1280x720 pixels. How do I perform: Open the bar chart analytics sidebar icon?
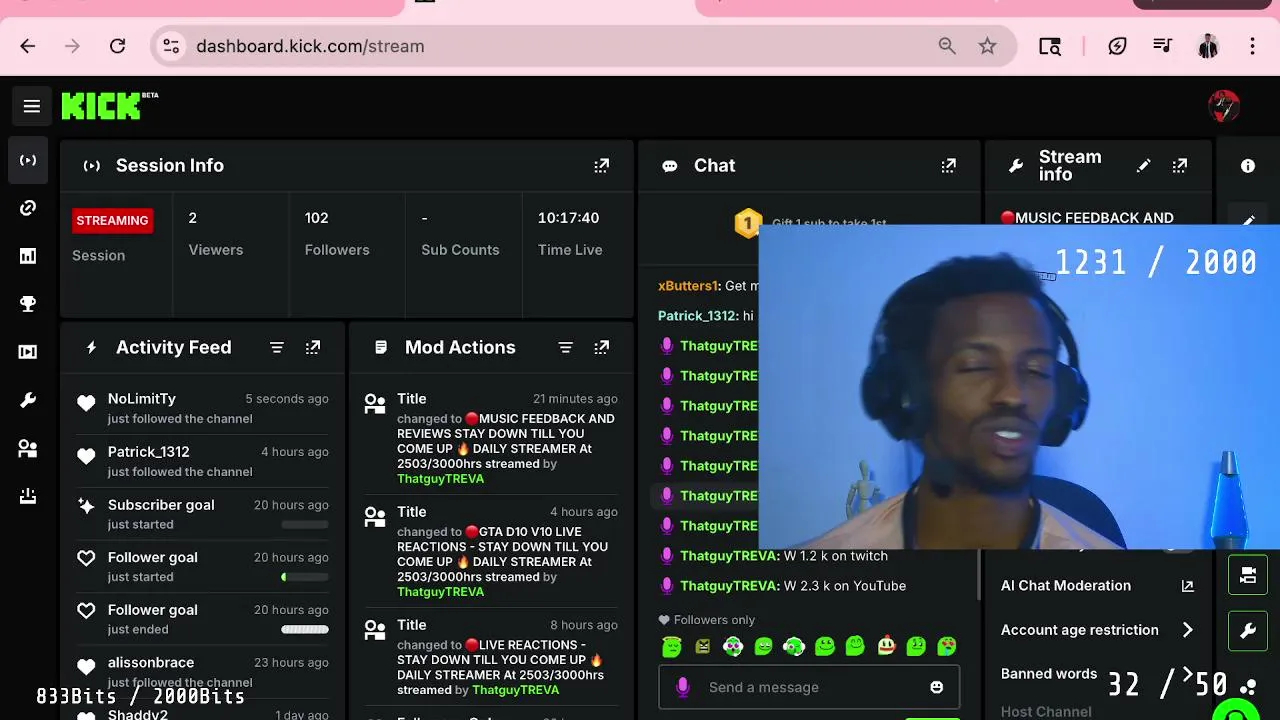[28, 256]
